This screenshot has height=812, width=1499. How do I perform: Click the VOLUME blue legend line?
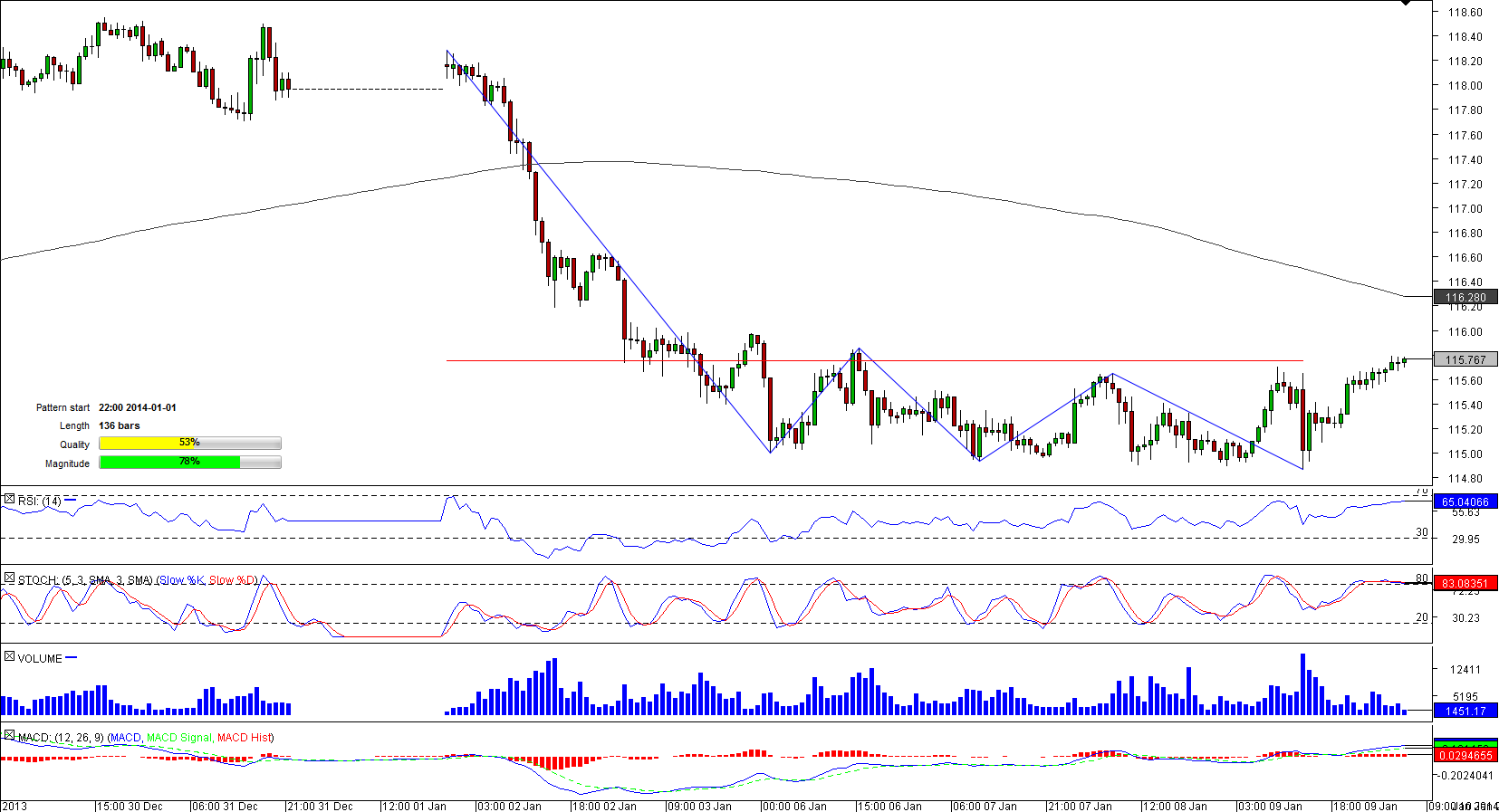pyautogui.click(x=72, y=658)
